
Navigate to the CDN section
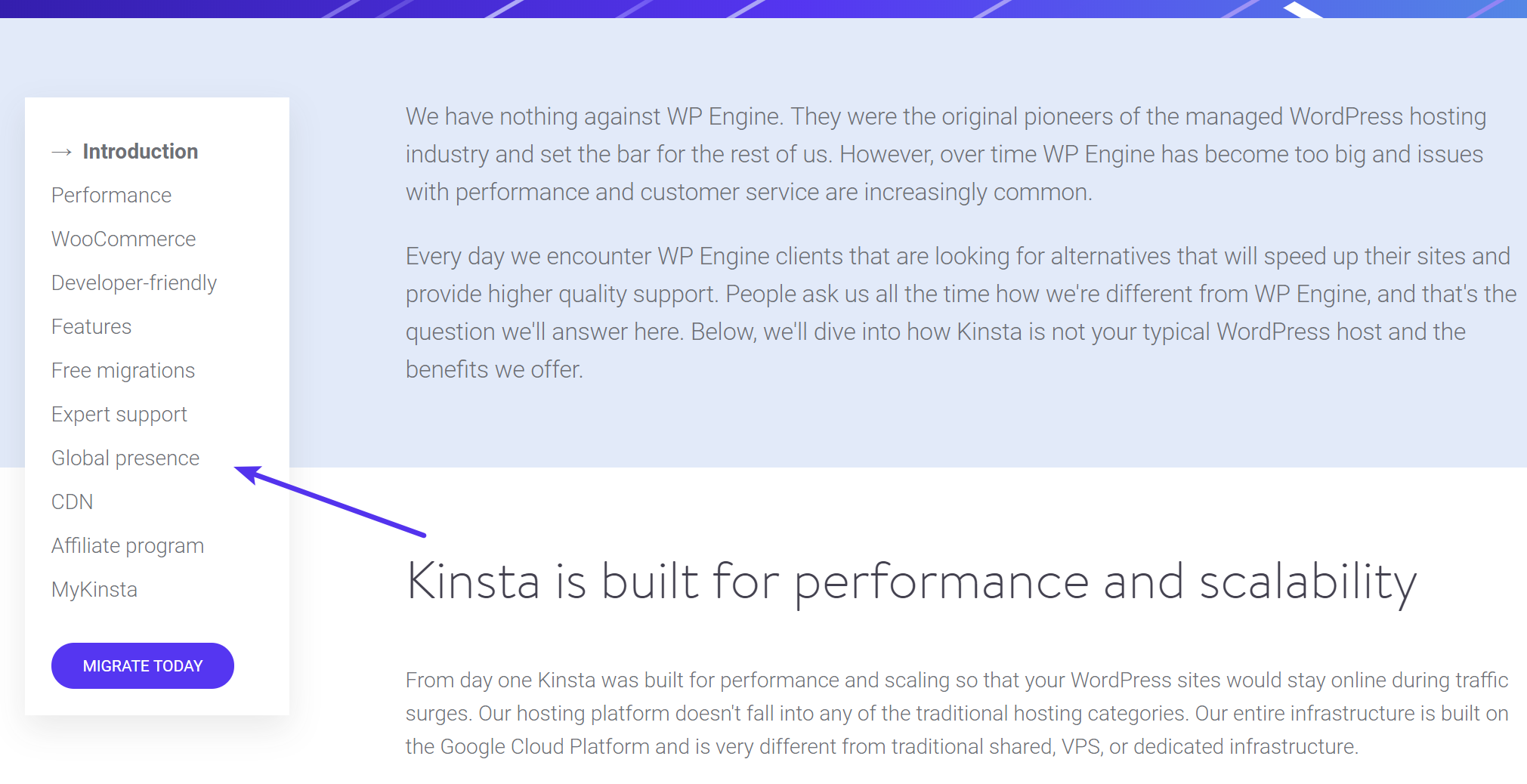click(72, 502)
